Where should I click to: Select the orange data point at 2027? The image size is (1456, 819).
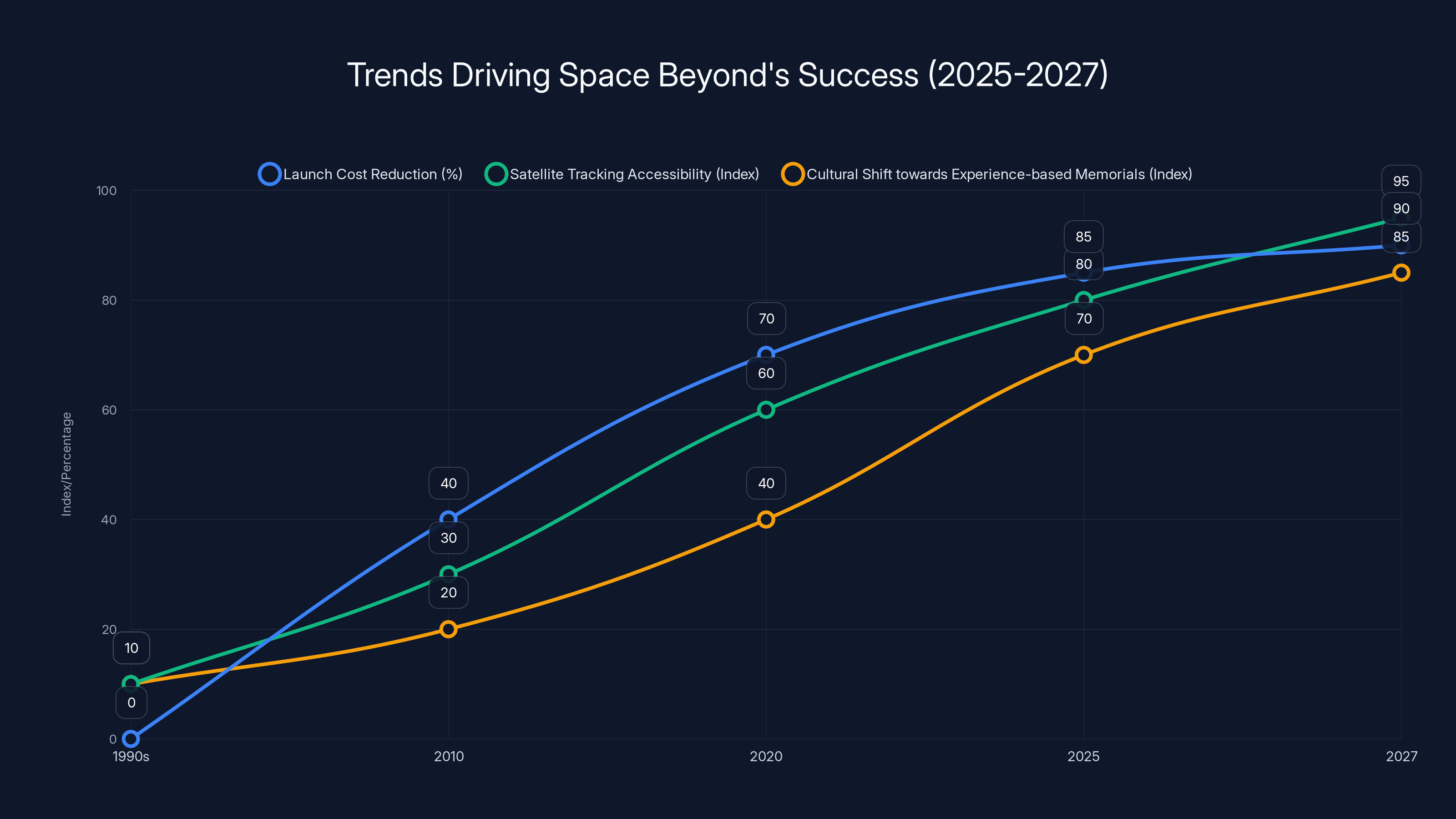[x=1401, y=273]
